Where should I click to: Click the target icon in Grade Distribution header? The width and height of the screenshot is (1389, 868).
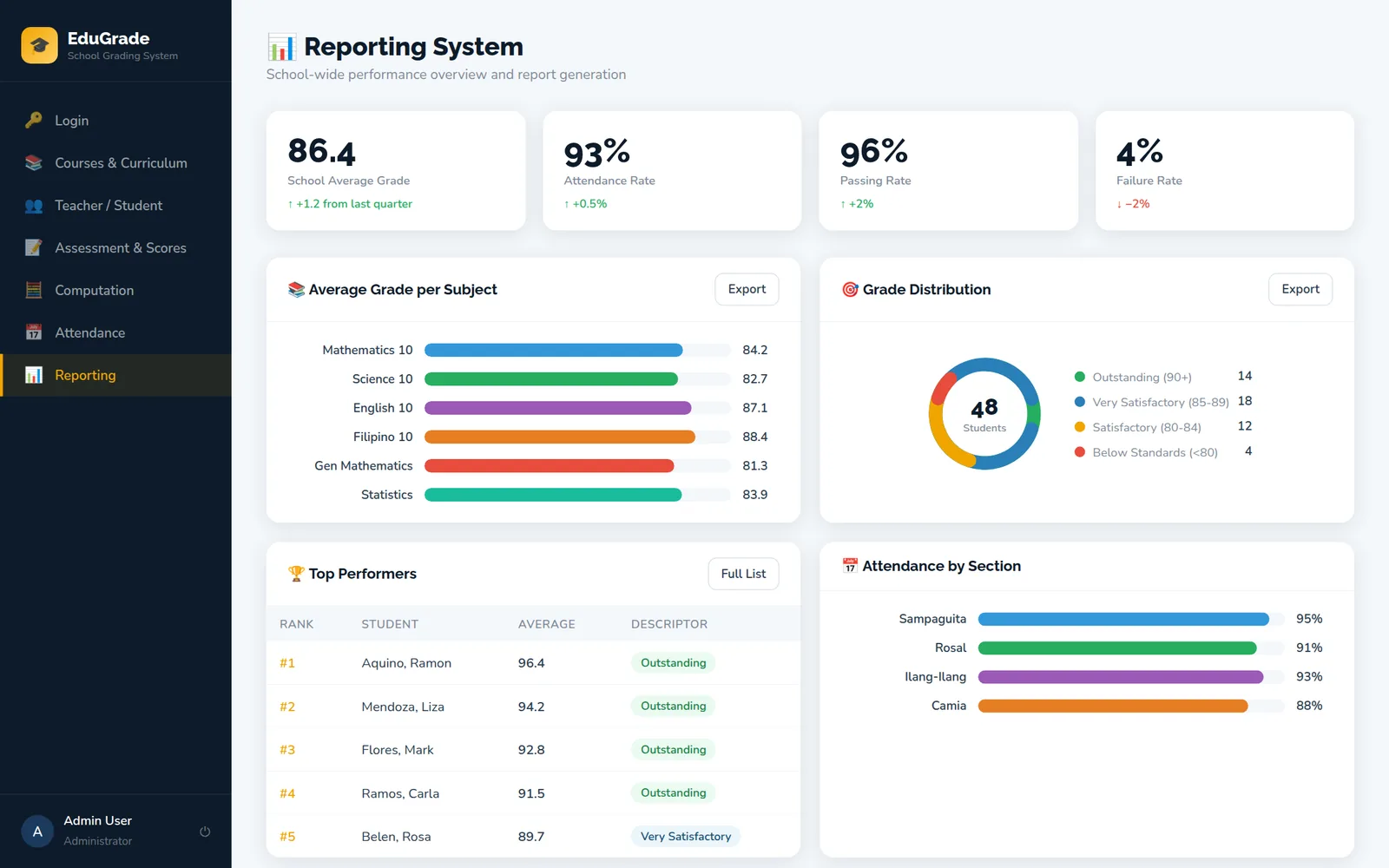(850, 290)
